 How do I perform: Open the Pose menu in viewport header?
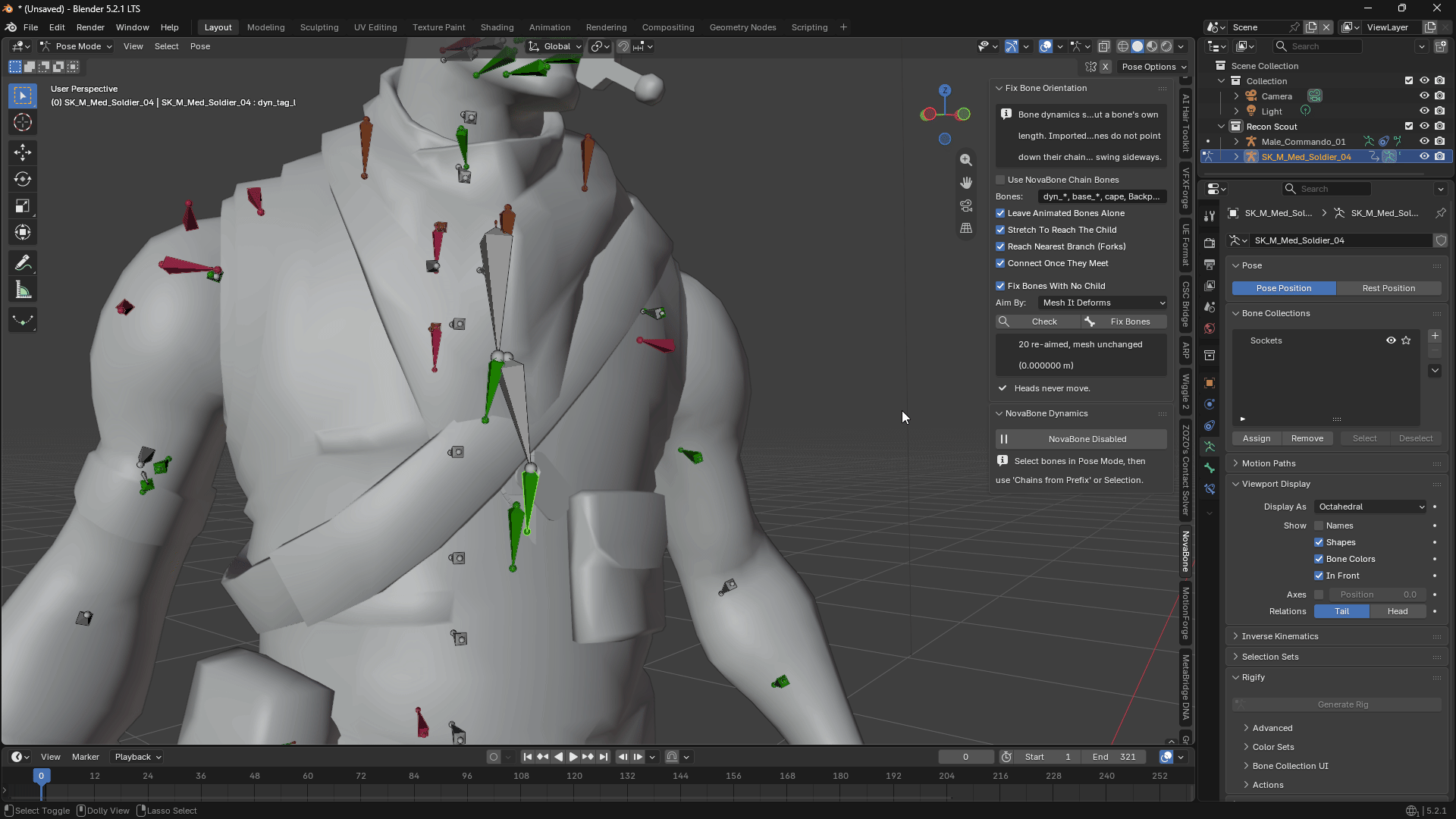click(x=200, y=46)
